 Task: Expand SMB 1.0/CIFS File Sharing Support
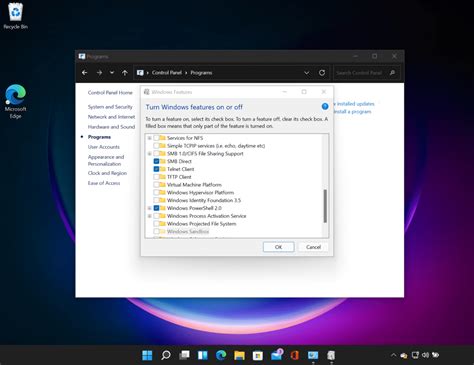pos(150,154)
